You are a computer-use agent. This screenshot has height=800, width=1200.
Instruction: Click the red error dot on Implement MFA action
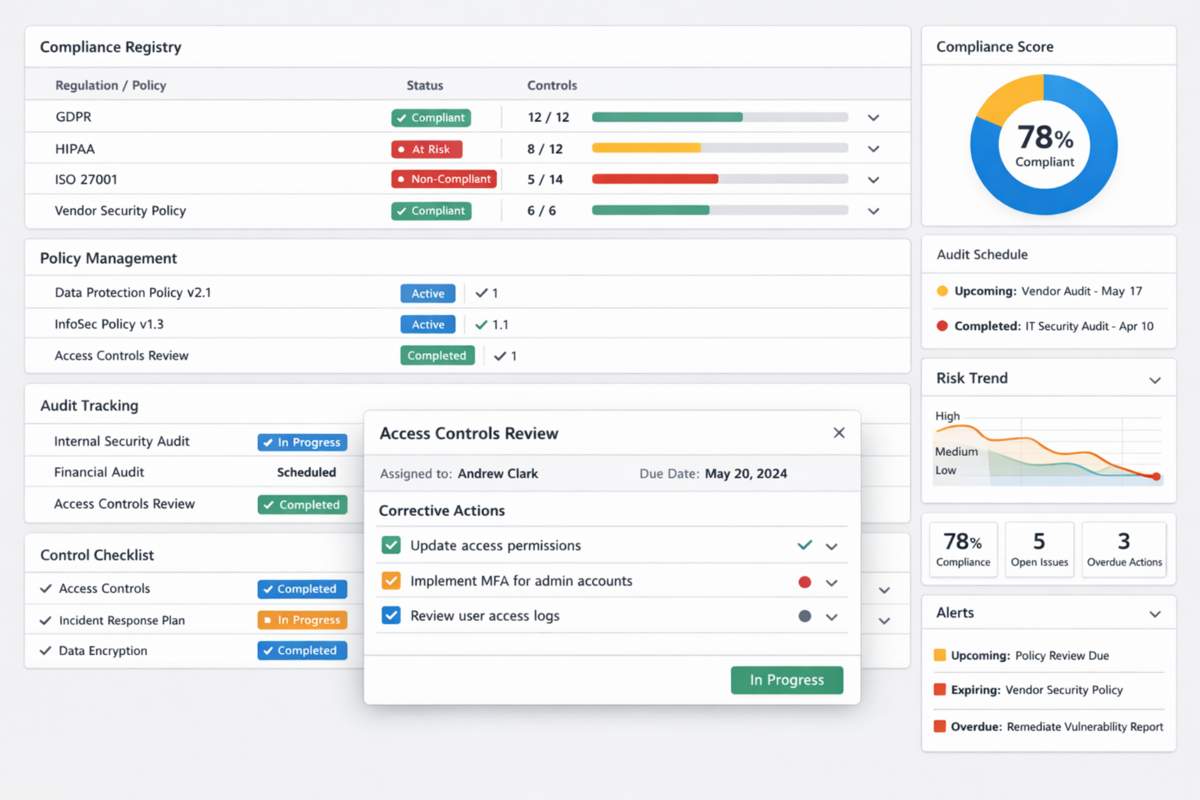coord(805,581)
